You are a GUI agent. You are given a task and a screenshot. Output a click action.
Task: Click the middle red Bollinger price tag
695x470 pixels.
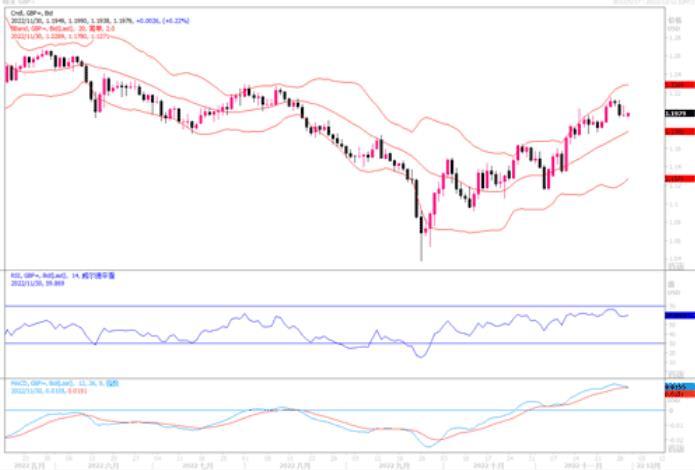pos(648,131)
